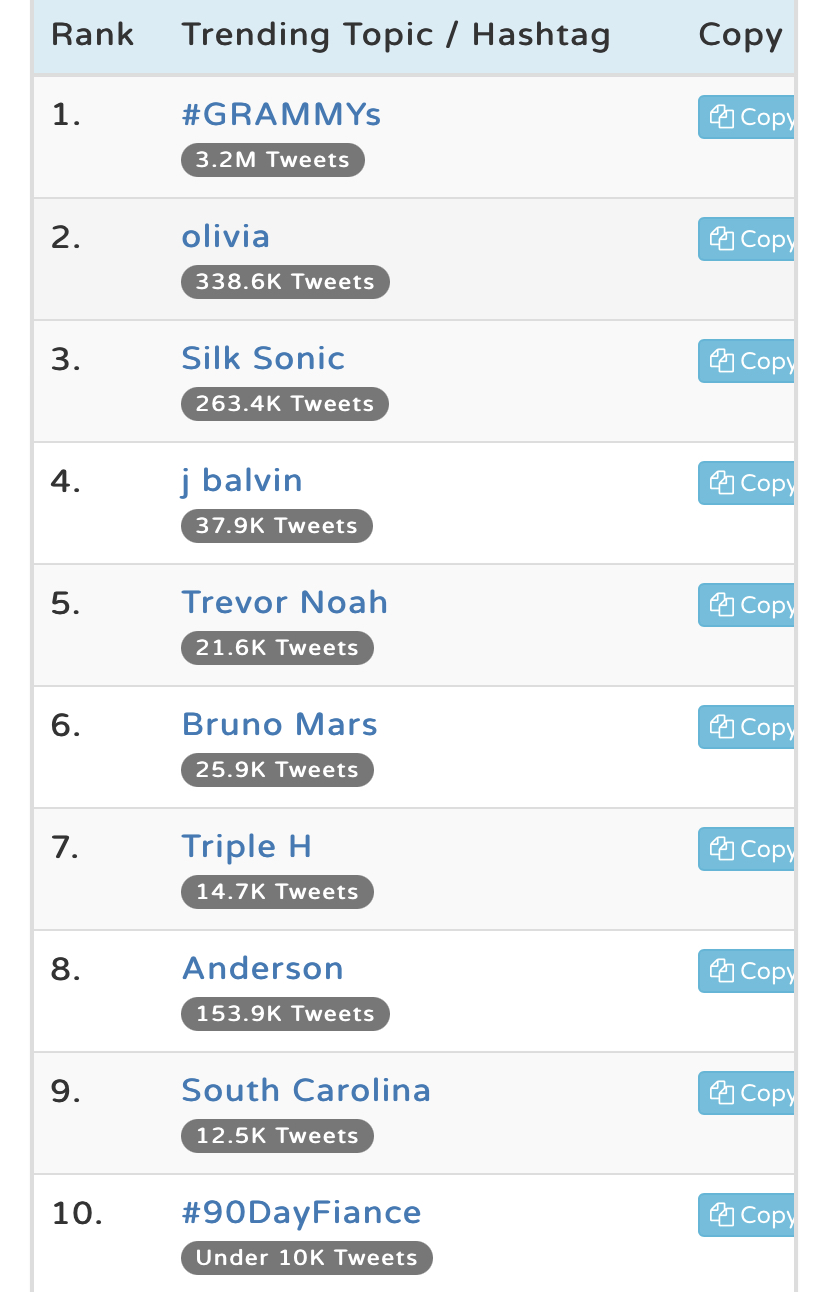Screen dimensions: 828x1292
Task: Open the Triple H link
Action: [x=247, y=848]
